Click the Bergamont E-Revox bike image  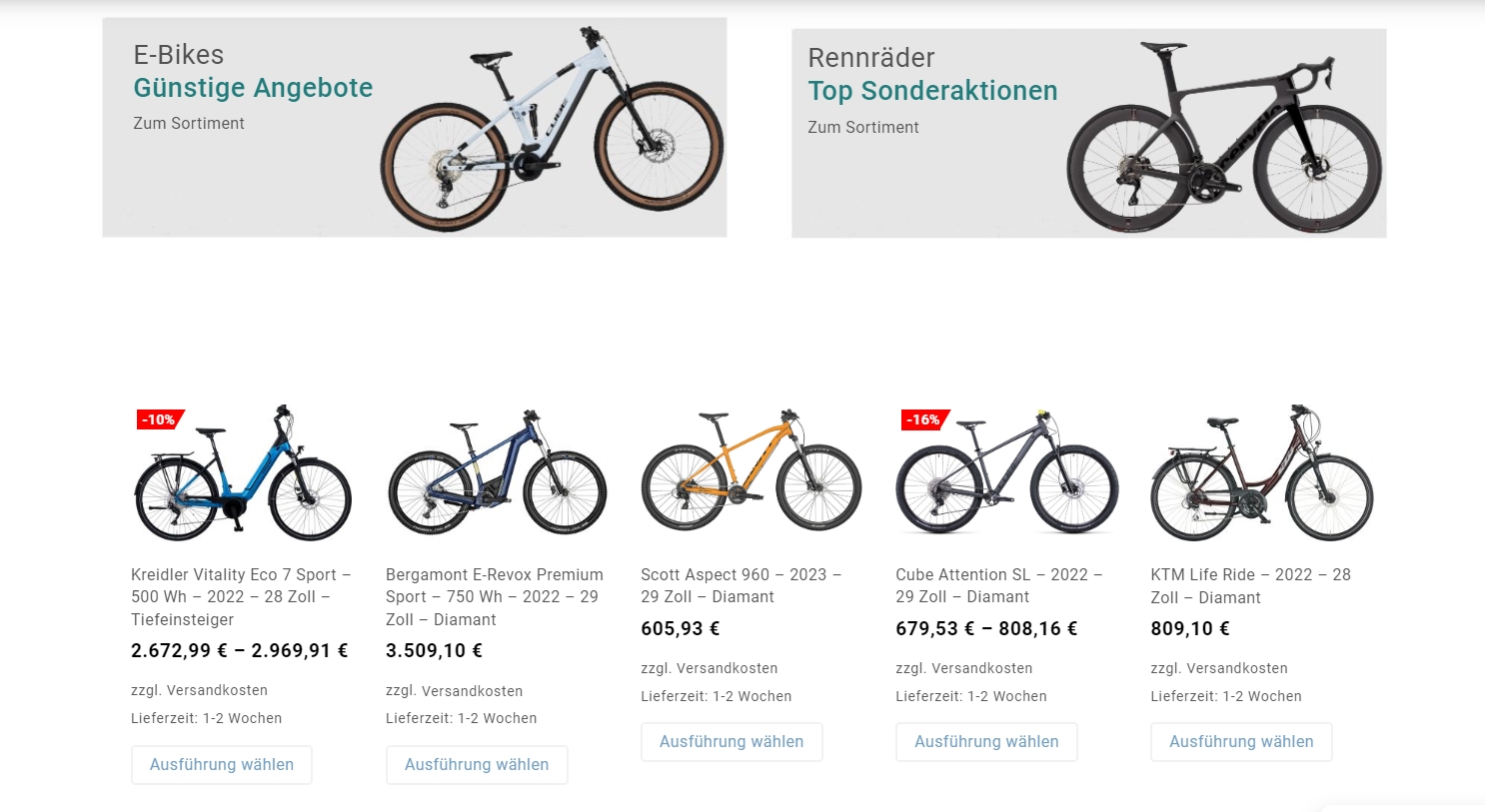click(498, 472)
